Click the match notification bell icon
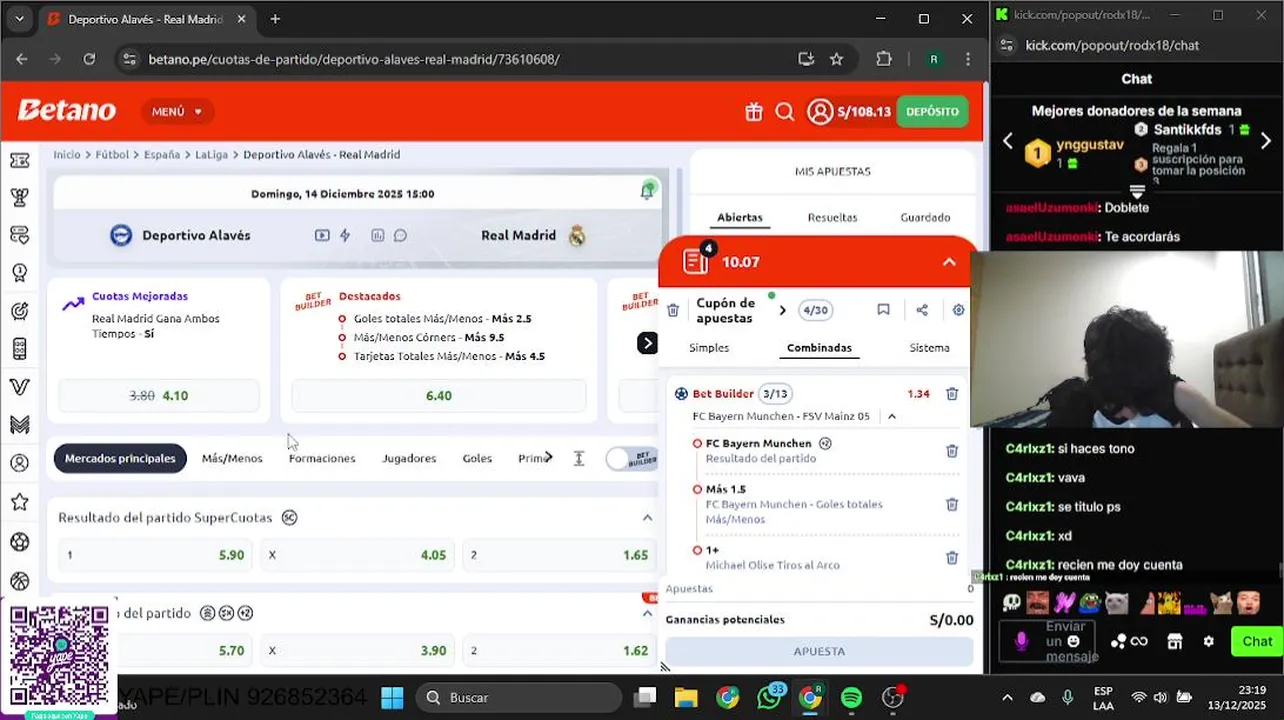Screen dimensions: 1284x720 coord(648,191)
